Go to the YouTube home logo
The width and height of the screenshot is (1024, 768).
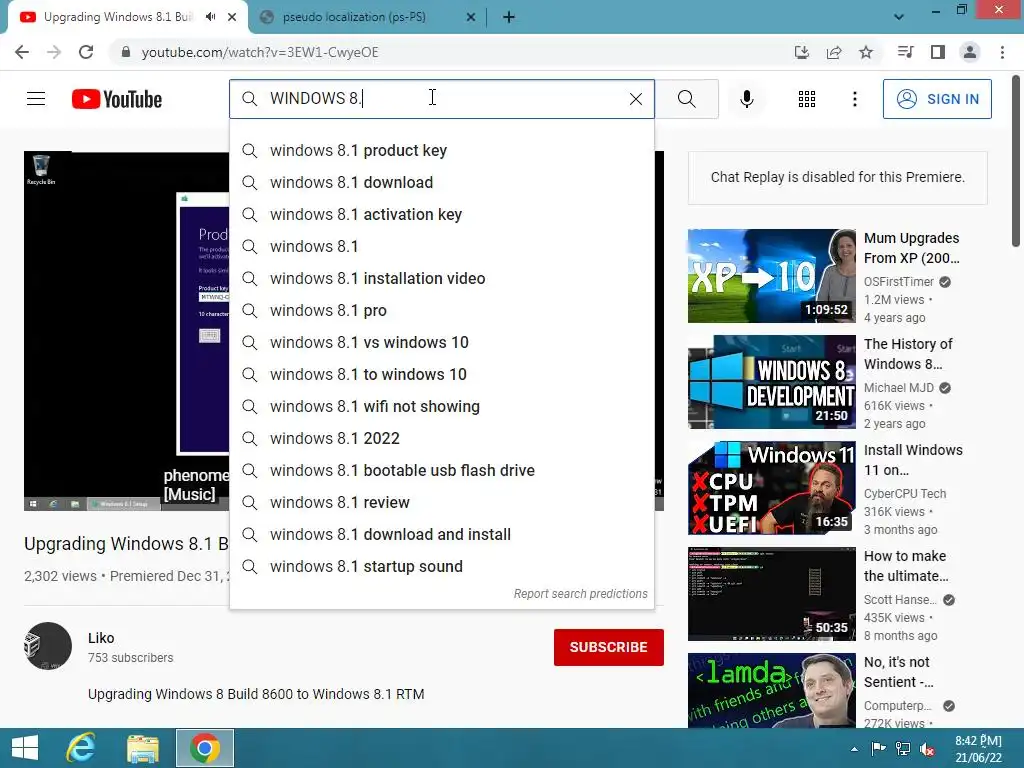tap(117, 99)
